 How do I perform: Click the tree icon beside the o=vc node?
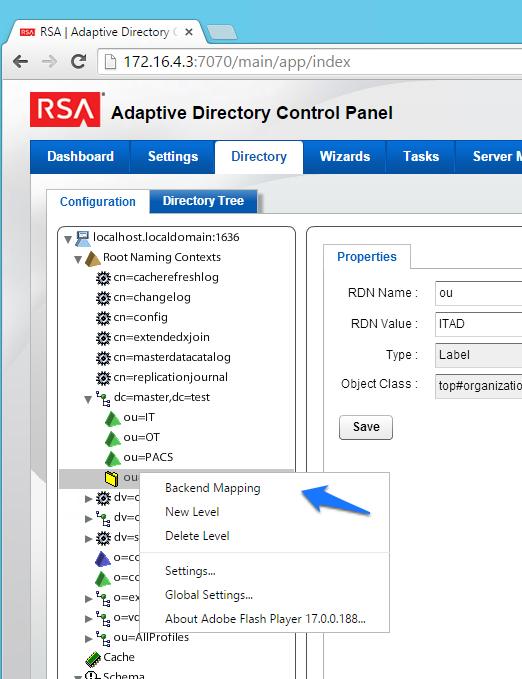point(103,618)
